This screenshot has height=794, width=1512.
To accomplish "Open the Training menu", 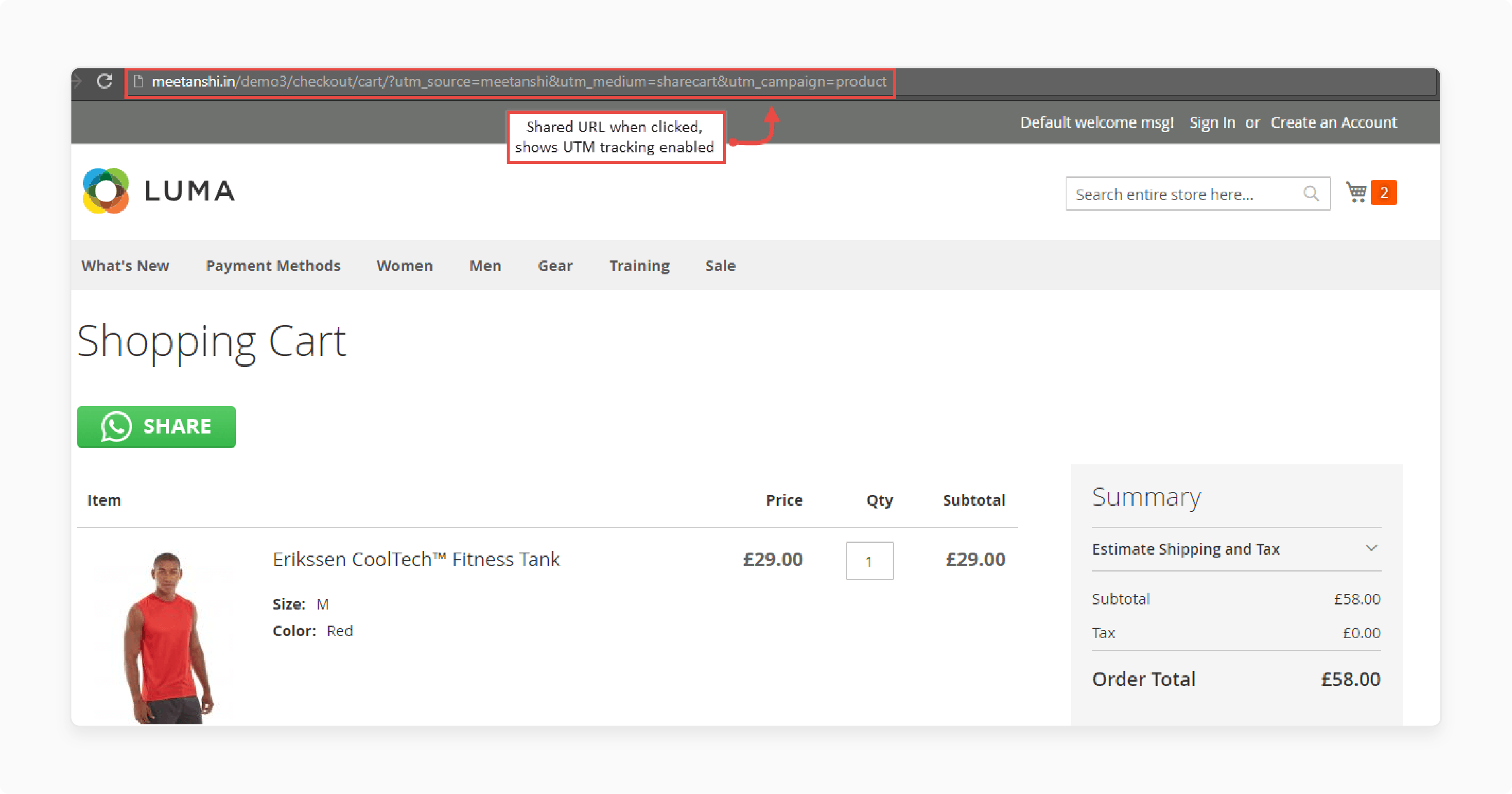I will (639, 266).
